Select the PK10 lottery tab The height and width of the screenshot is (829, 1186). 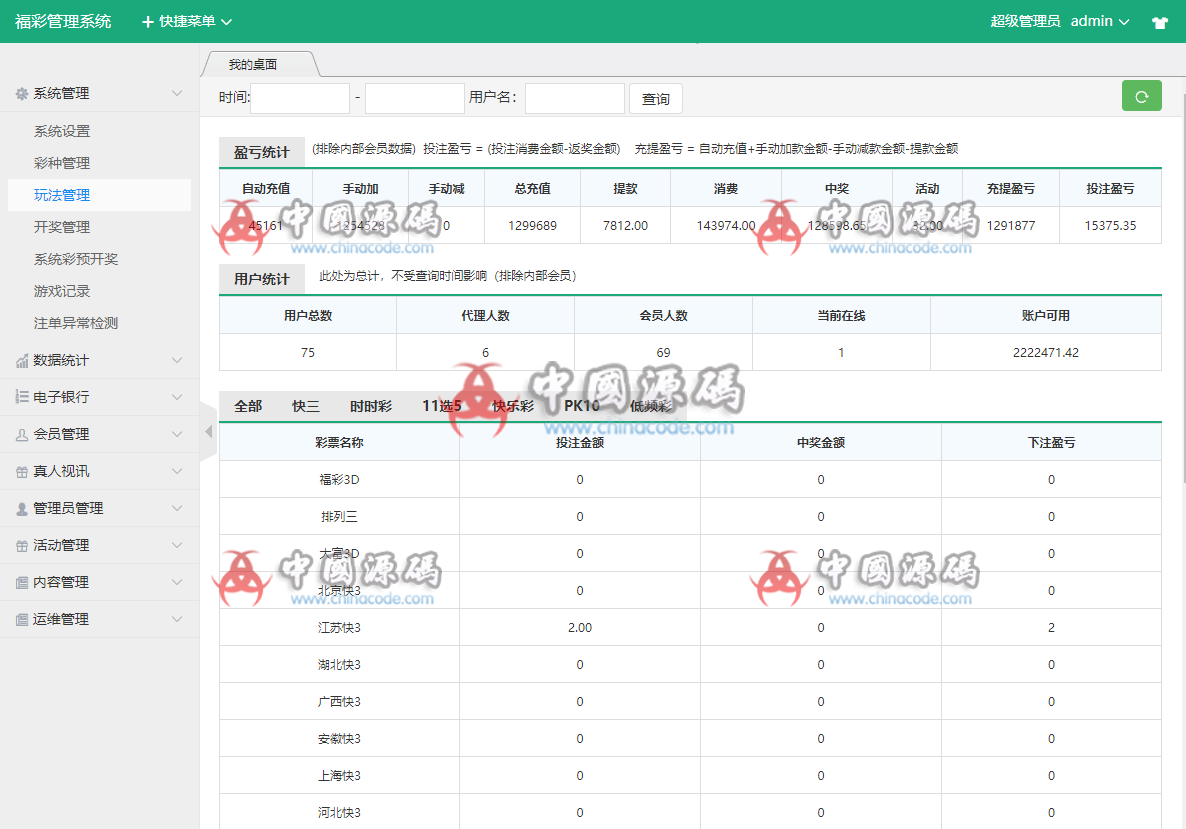pyautogui.click(x=582, y=406)
